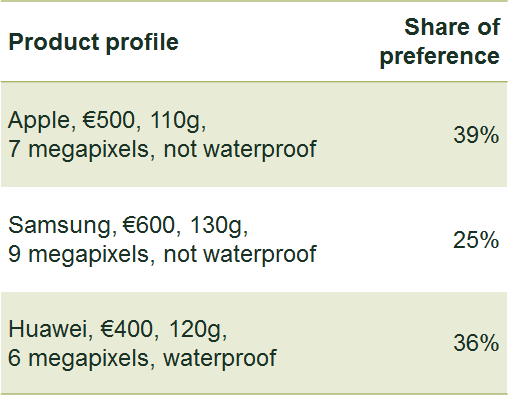Image resolution: width=509 pixels, height=395 pixels.
Task: Click the 36% preference value
Action: coord(476,343)
